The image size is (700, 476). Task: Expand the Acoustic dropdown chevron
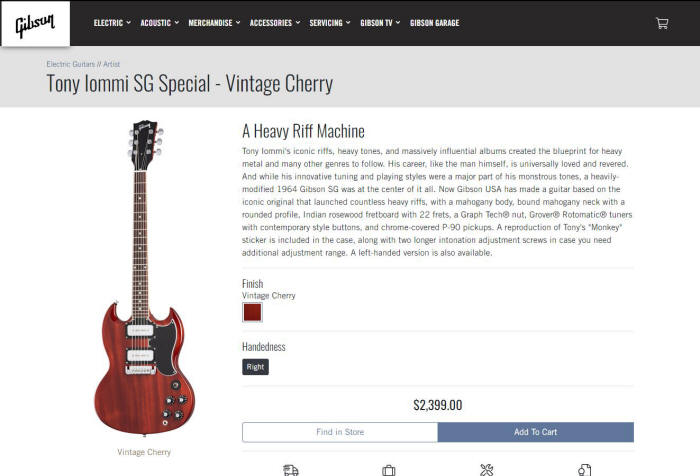[x=177, y=22]
